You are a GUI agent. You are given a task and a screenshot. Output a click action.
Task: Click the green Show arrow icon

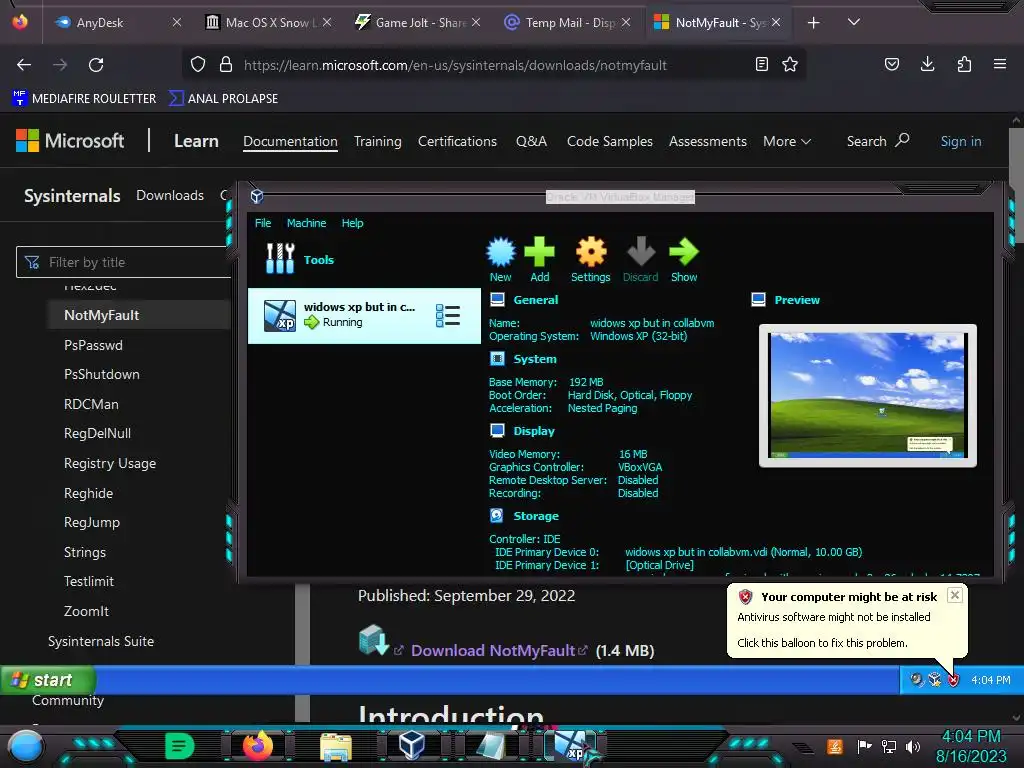pyautogui.click(x=684, y=252)
